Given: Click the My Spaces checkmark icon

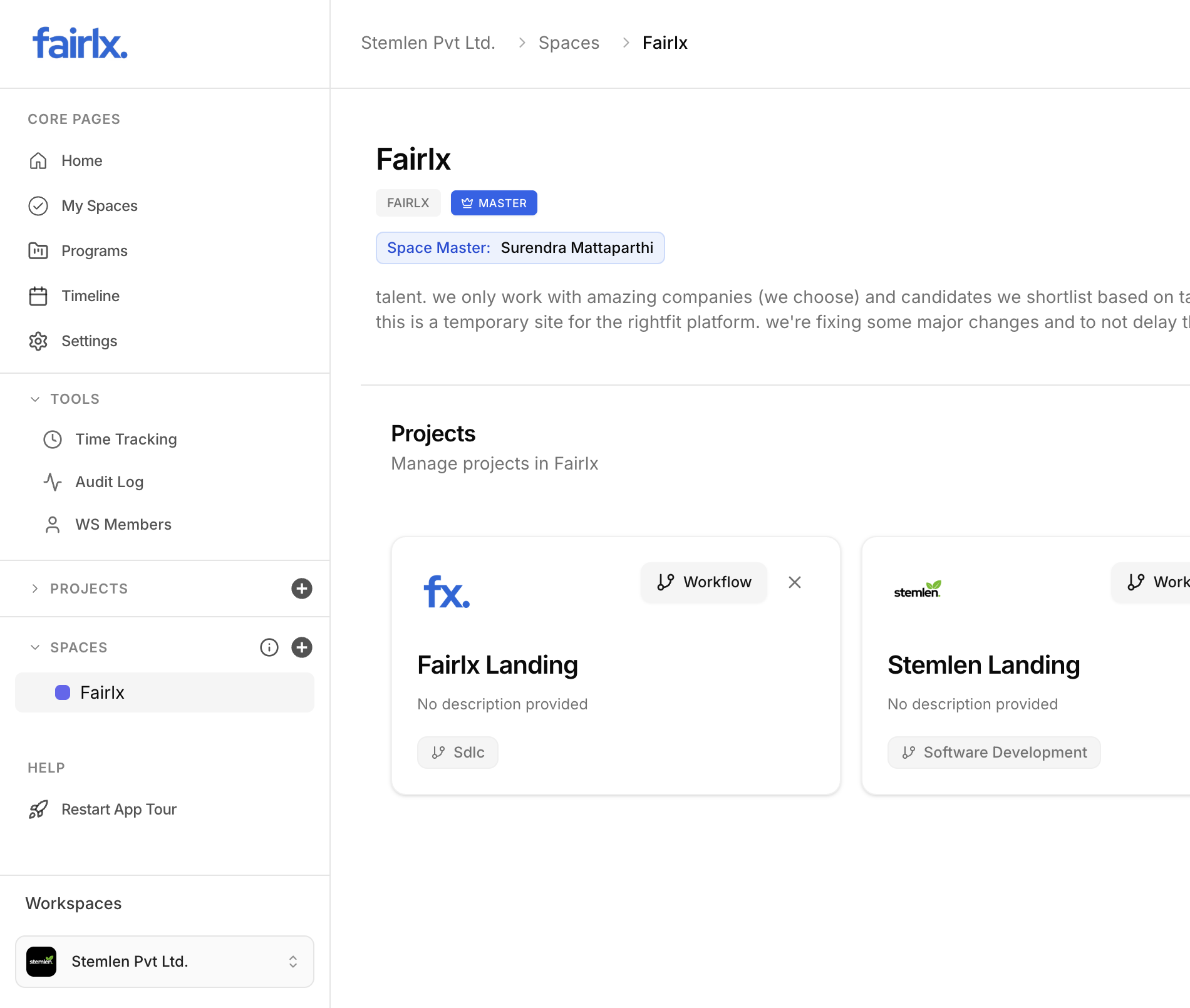Looking at the screenshot, I should click(38, 206).
